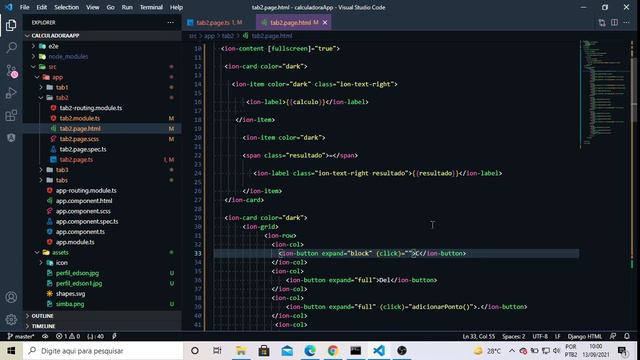640x360 pixels.
Task: Open Explorer panel more actions ellipsis
Action: [171, 22]
